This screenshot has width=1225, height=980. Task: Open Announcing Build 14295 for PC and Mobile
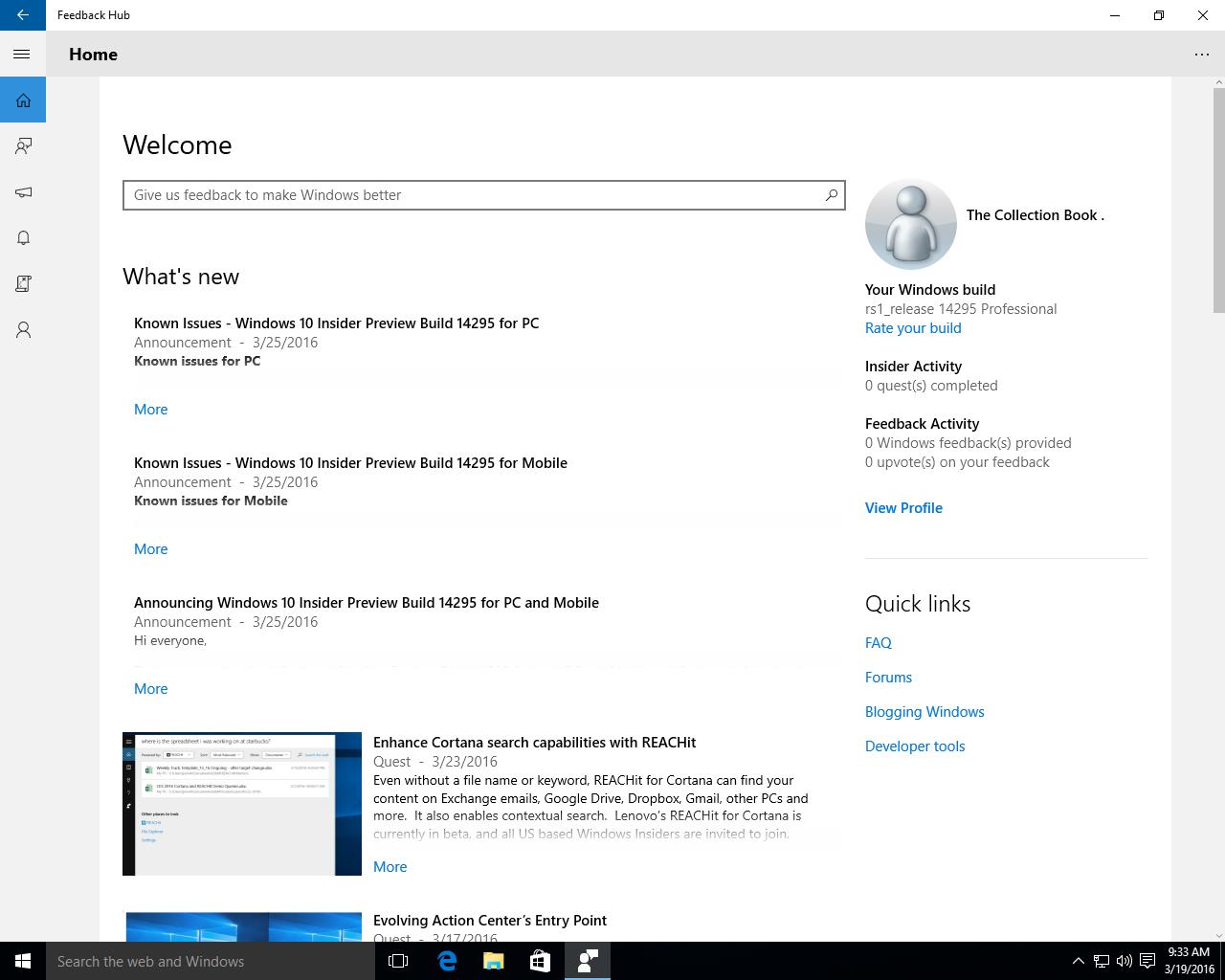(x=367, y=603)
